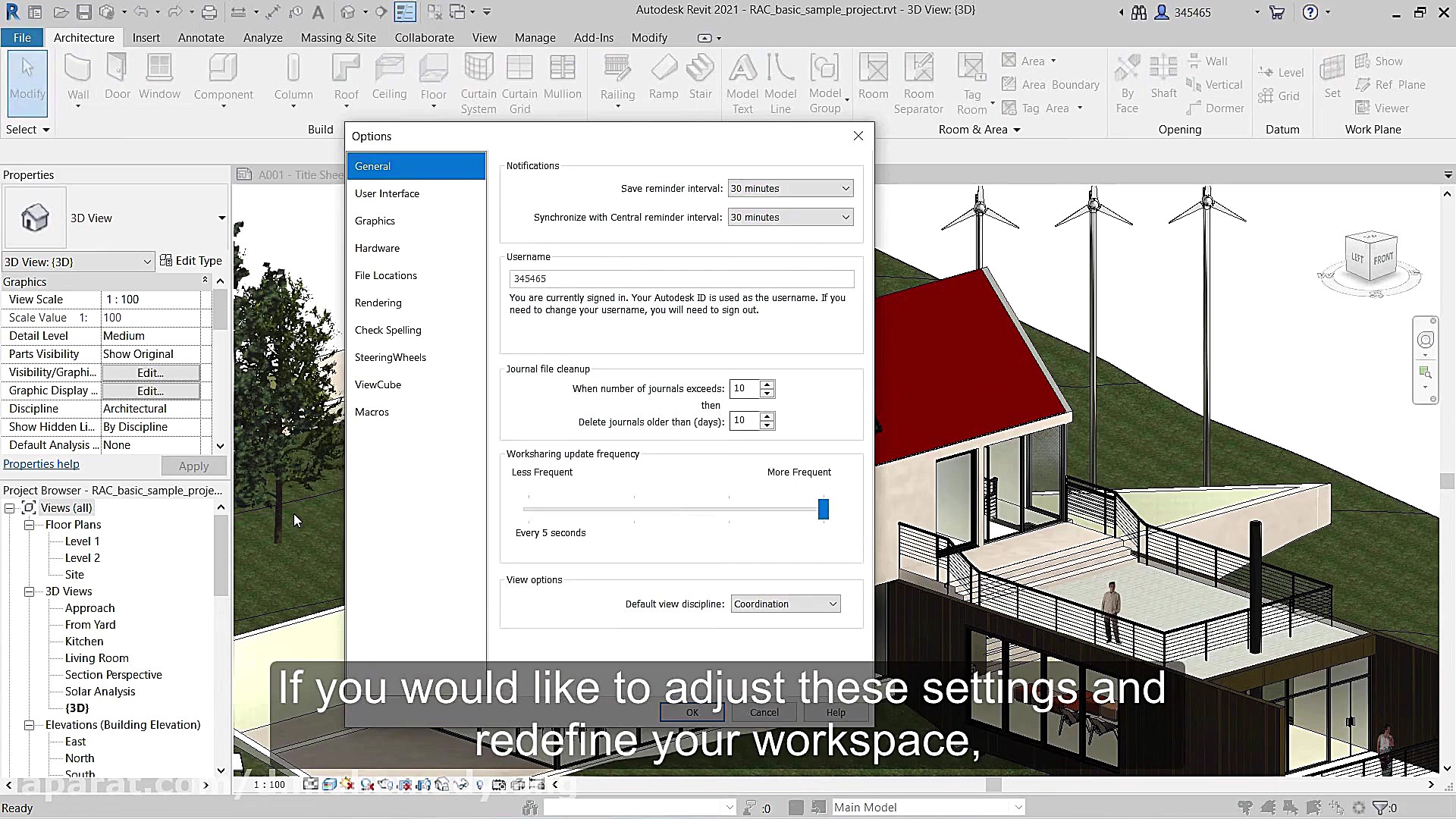1456x819 pixels.
Task: Activate the Window tool
Action: (159, 78)
